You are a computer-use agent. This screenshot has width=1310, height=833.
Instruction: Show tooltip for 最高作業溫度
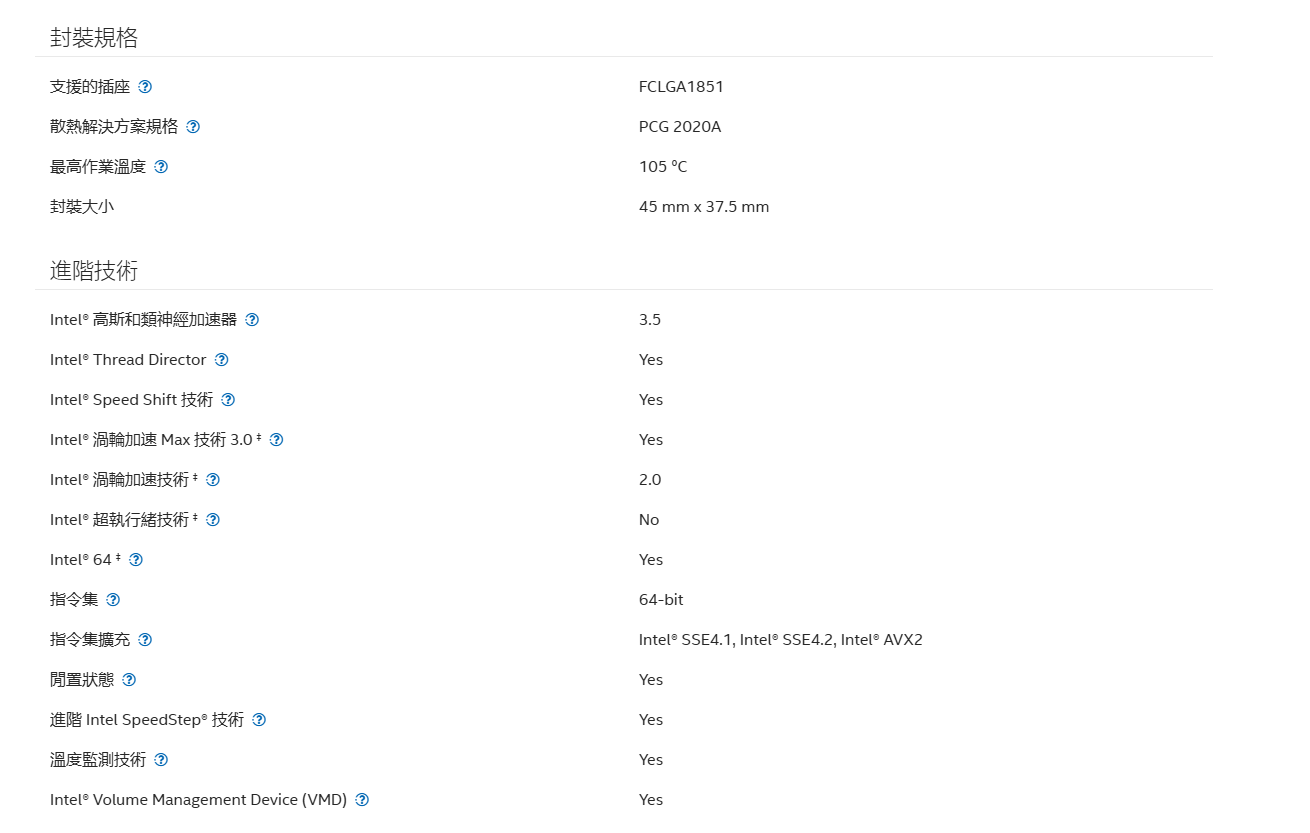coord(161,167)
